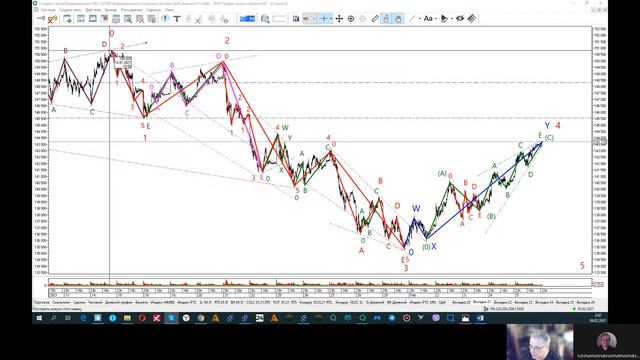Click the scissors cut icon

(x=198, y=19)
